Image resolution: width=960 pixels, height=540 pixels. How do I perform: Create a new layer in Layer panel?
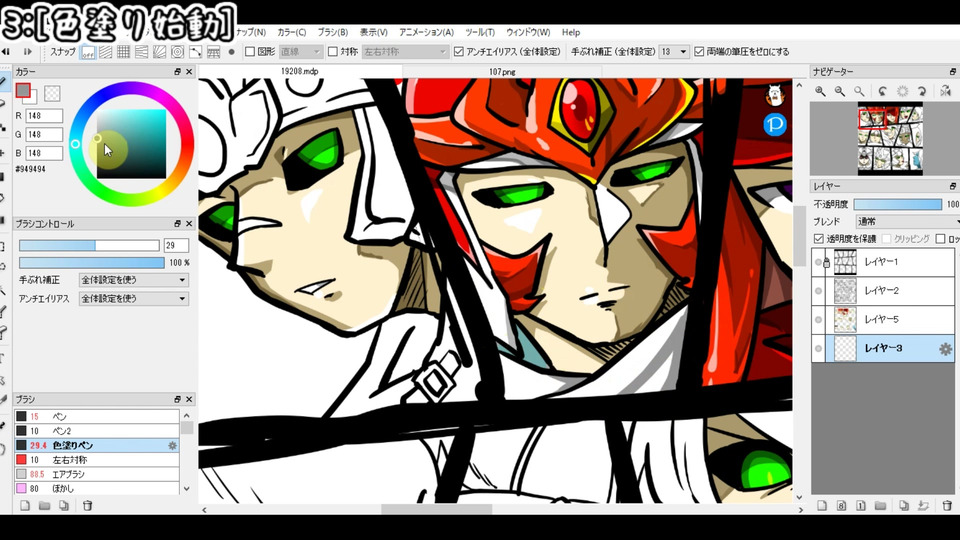(822, 506)
